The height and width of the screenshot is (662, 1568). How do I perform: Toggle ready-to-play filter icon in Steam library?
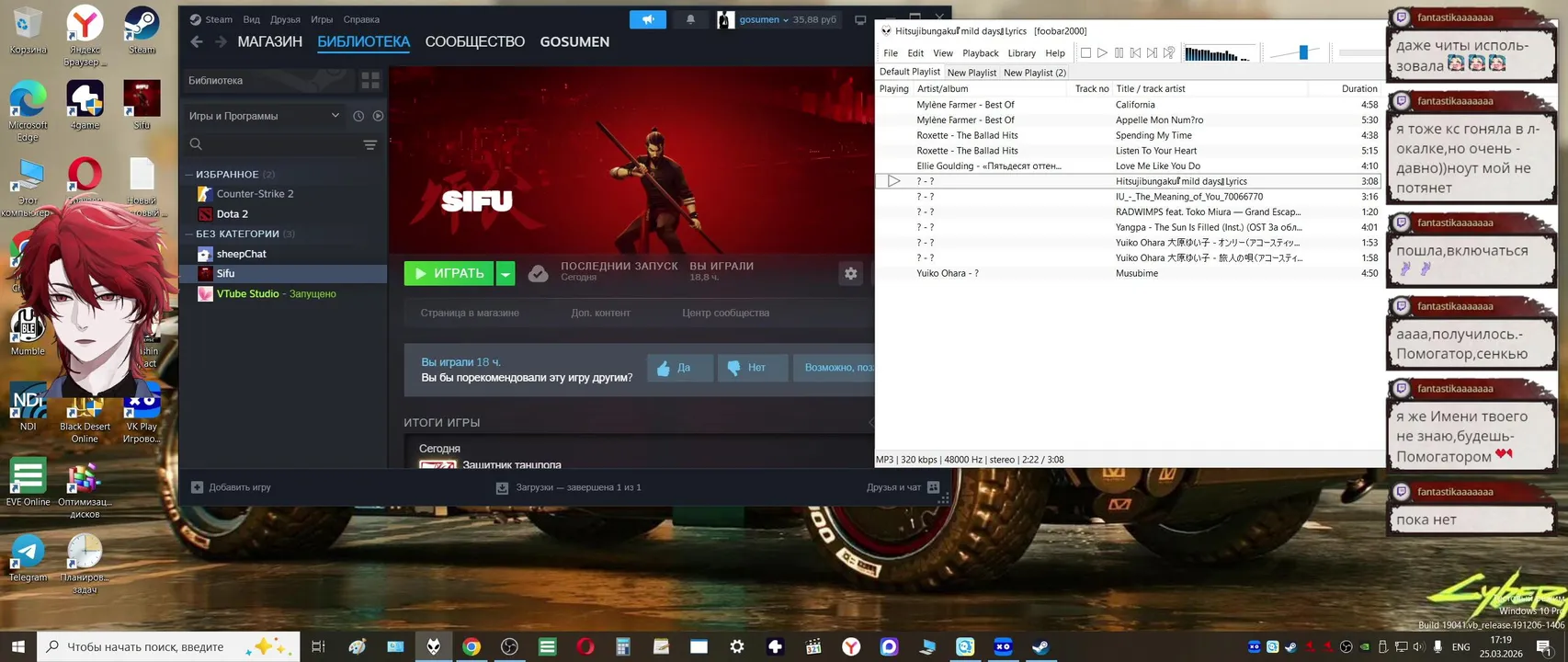point(378,116)
